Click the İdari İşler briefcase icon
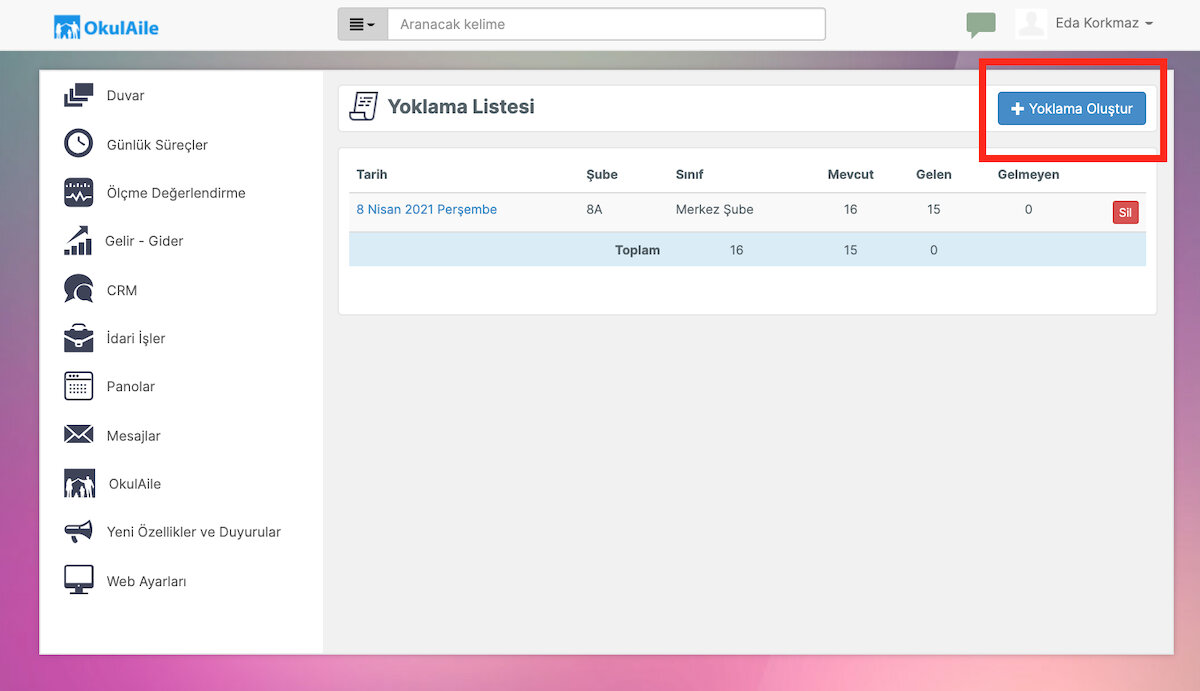The image size is (1200, 691). point(78,338)
